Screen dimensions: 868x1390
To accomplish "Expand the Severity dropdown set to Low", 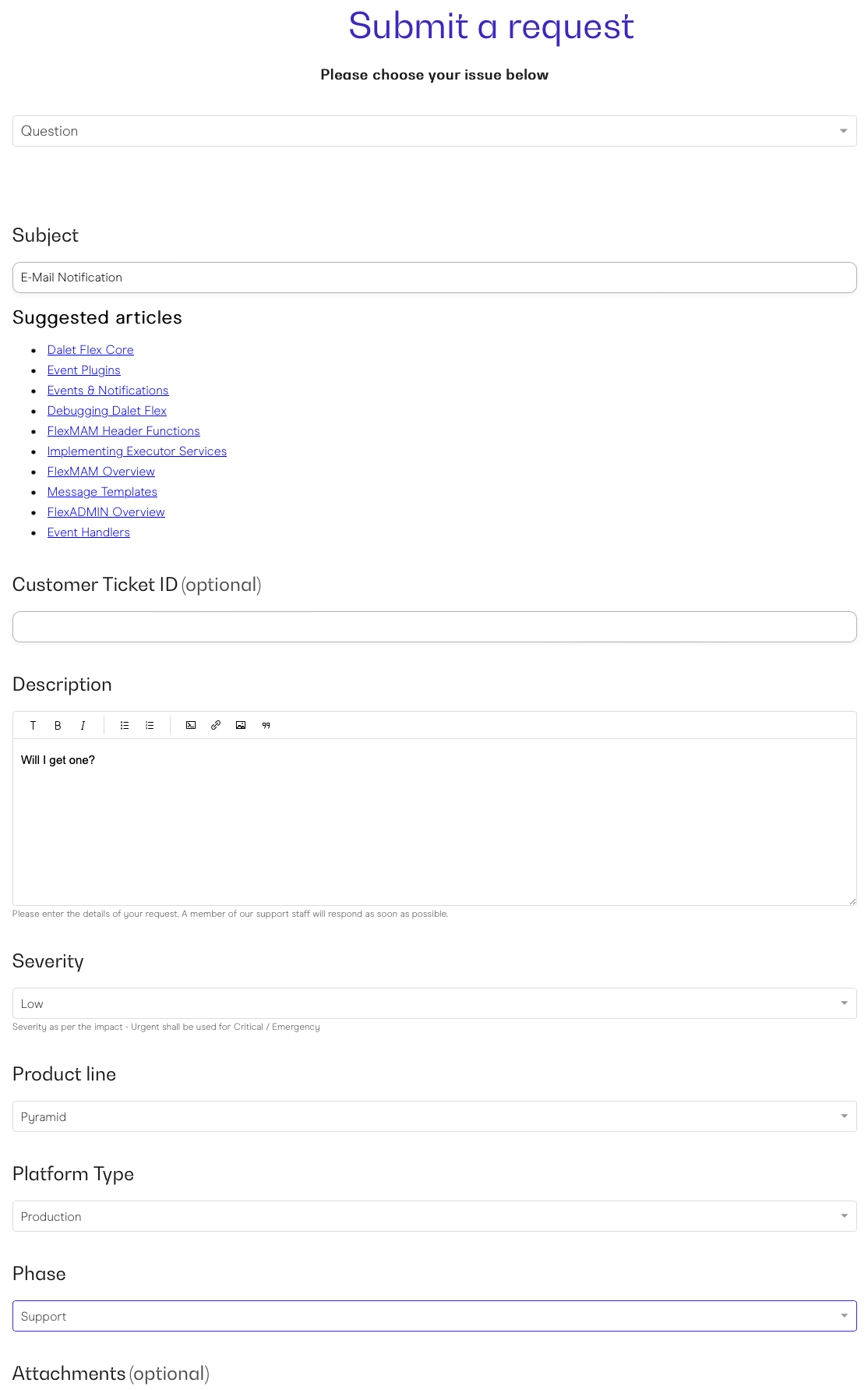I will (x=434, y=1003).
